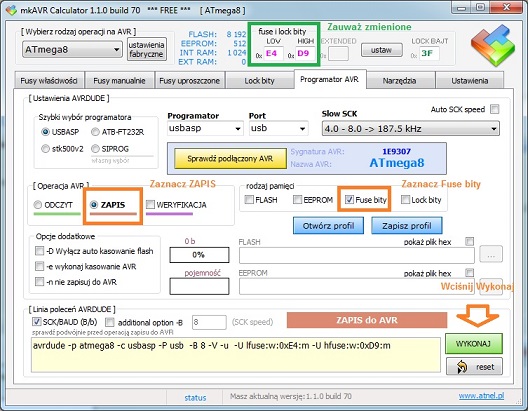Expand the Programator usbasp dropdown
528x411 pixels.
(205, 128)
